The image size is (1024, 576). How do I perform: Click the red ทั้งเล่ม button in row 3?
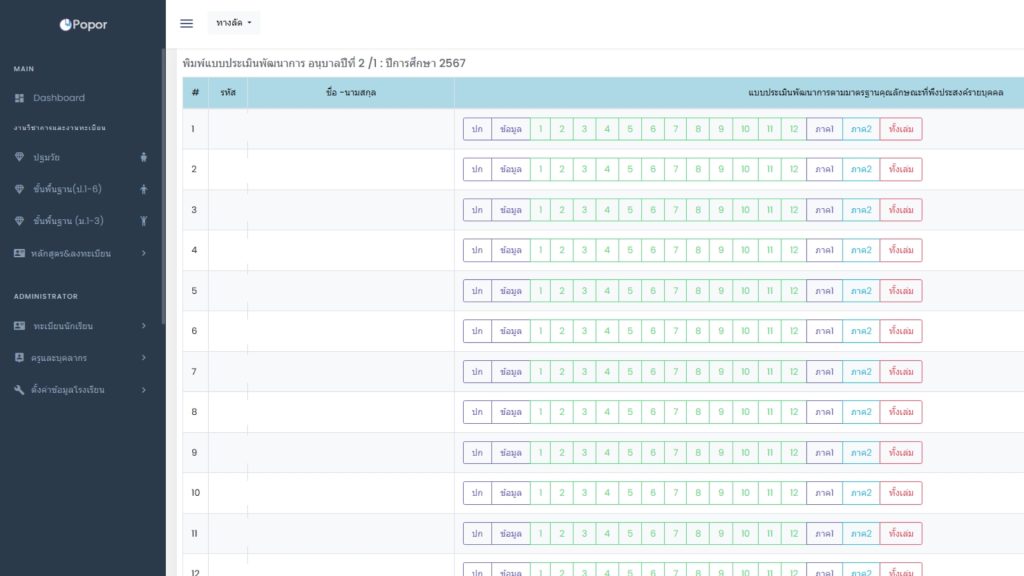click(x=900, y=210)
